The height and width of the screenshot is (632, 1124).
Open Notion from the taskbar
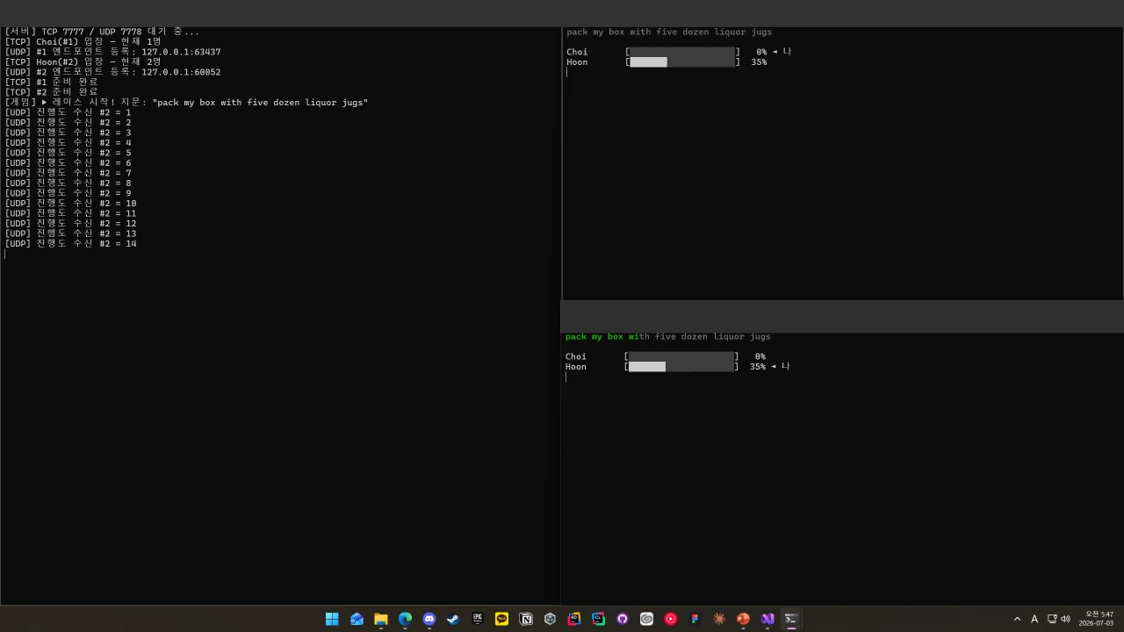pos(525,619)
